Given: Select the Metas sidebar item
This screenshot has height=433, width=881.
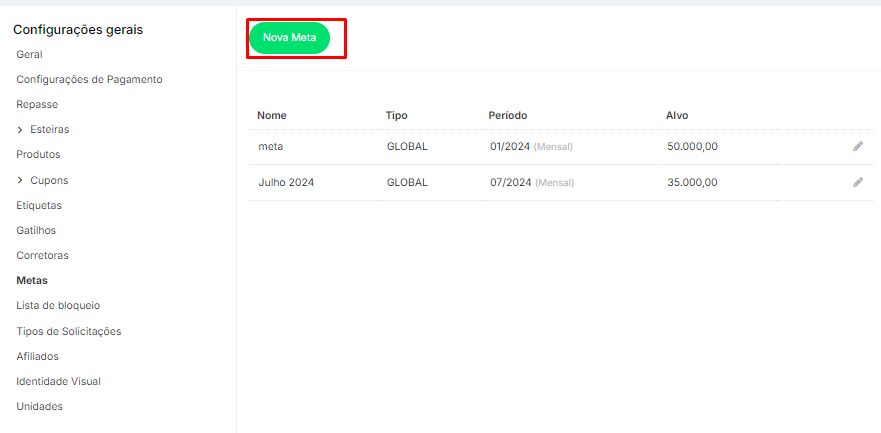Looking at the screenshot, I should pos(32,280).
